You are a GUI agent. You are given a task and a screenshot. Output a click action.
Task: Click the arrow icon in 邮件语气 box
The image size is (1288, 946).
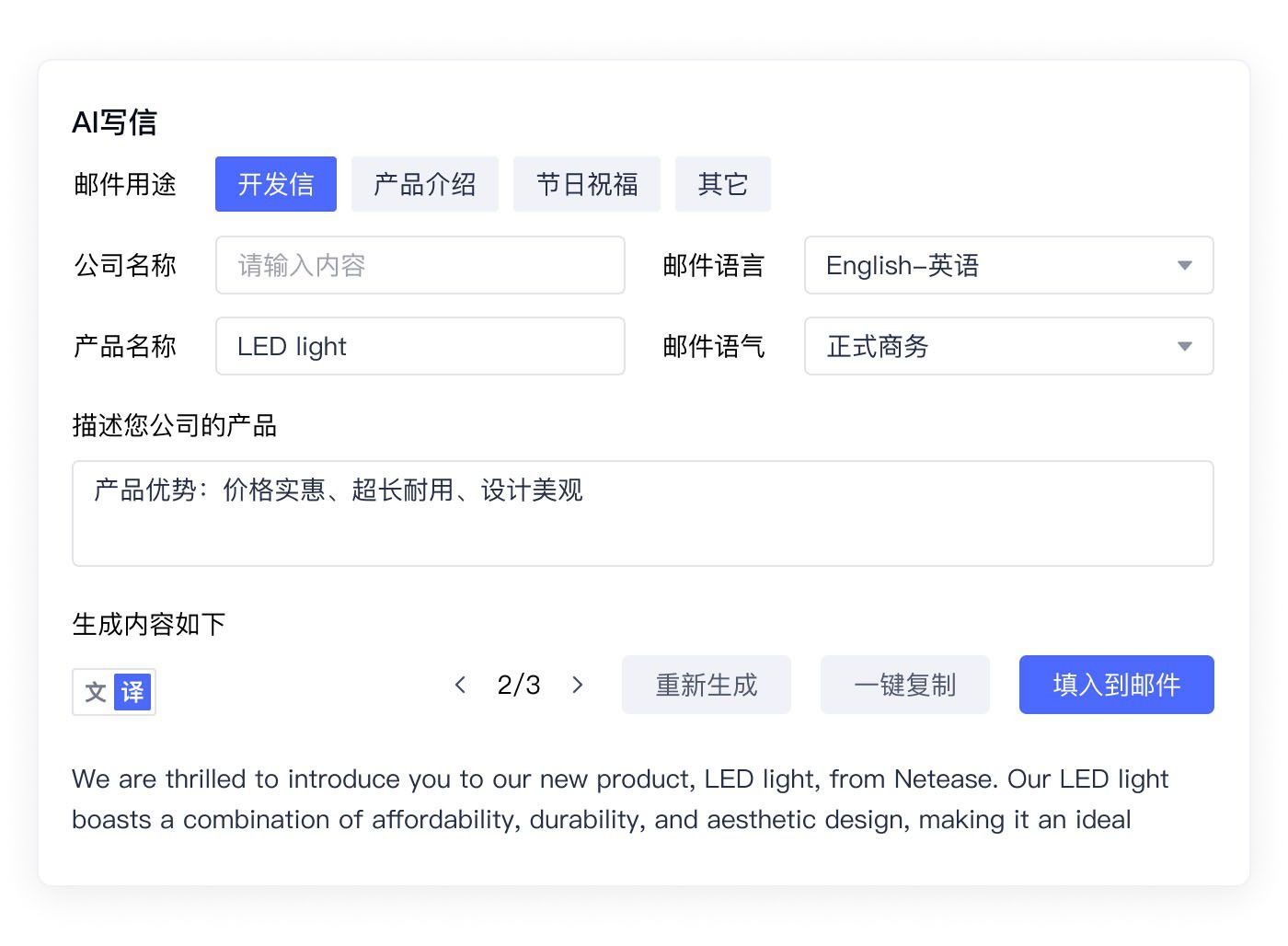[1184, 346]
